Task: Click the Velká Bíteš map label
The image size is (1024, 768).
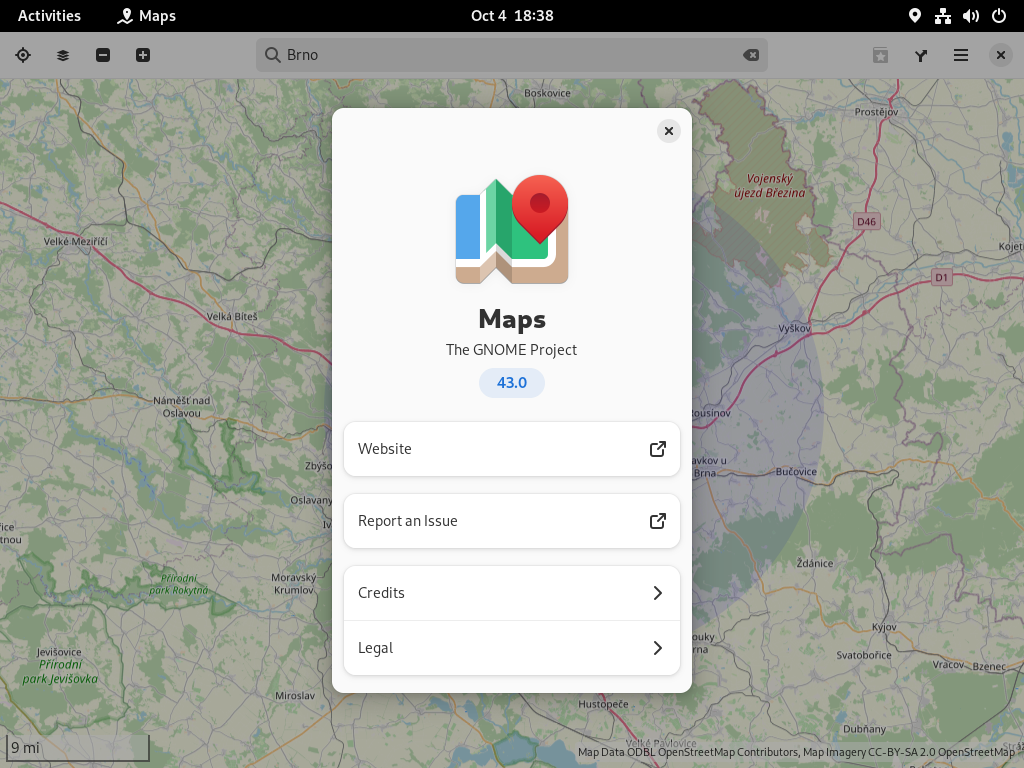Action: [x=232, y=316]
